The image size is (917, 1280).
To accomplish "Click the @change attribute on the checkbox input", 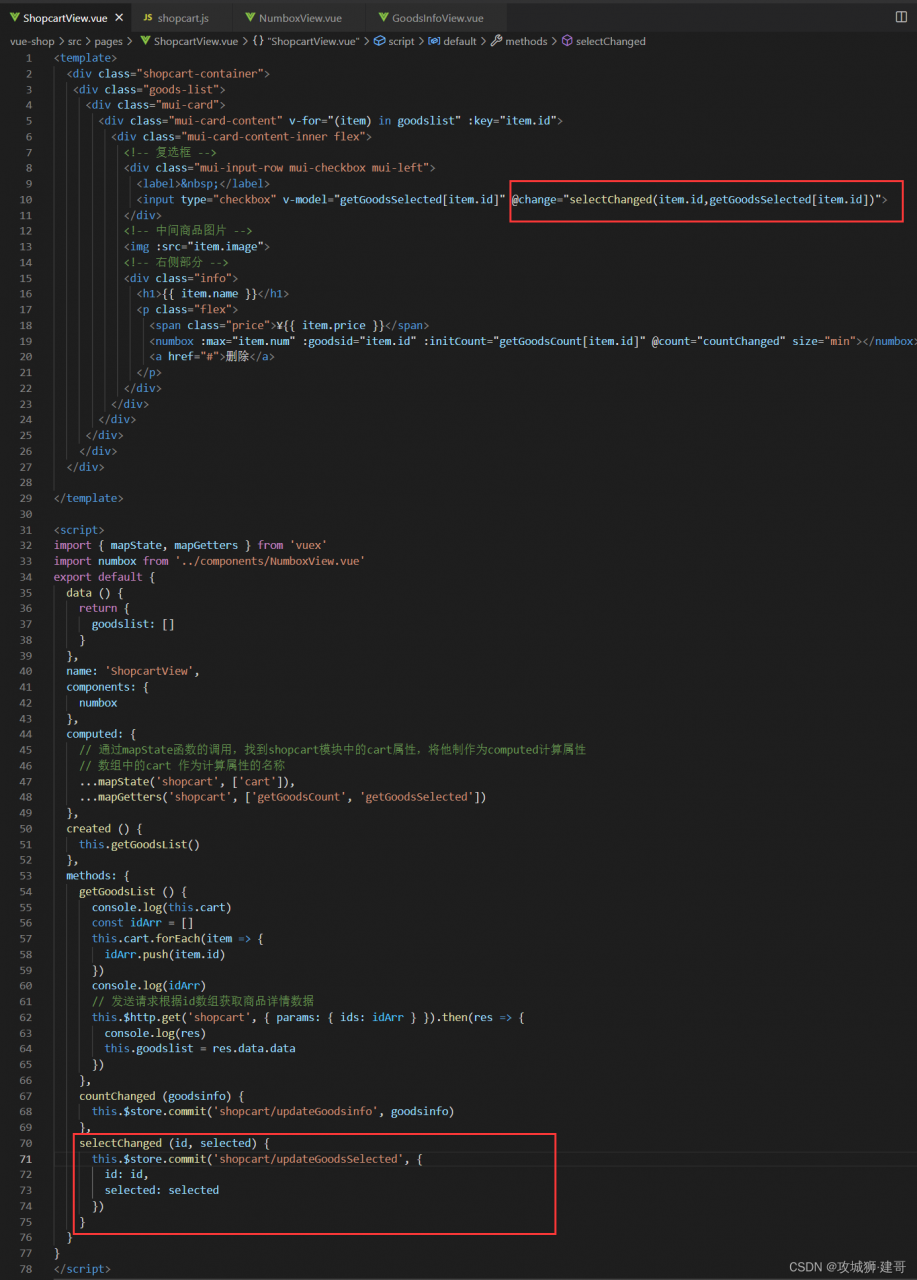I will [697, 199].
